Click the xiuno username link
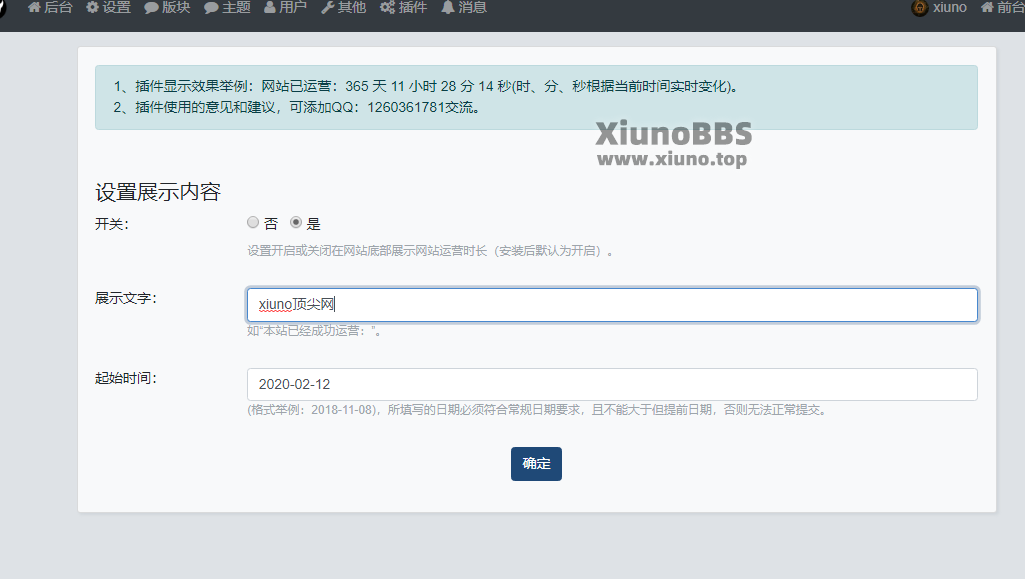1025x579 pixels. click(950, 7)
